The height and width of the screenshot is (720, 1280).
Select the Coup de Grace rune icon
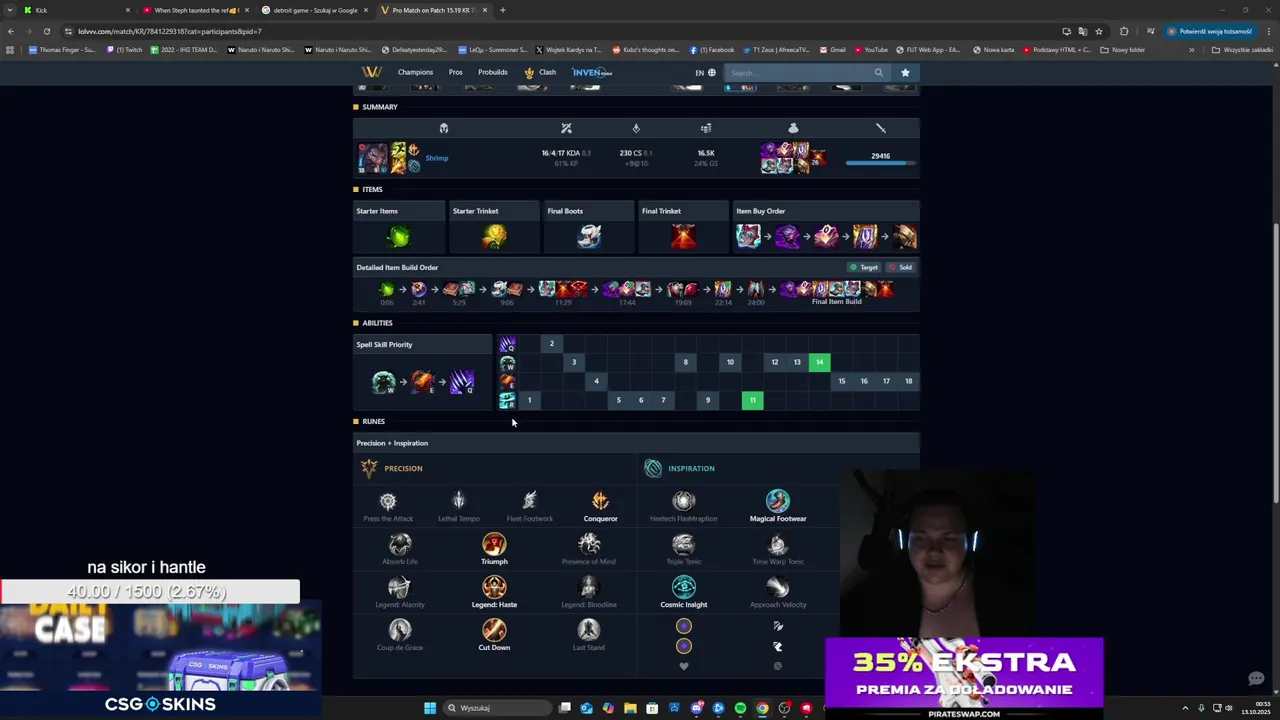(x=400, y=630)
